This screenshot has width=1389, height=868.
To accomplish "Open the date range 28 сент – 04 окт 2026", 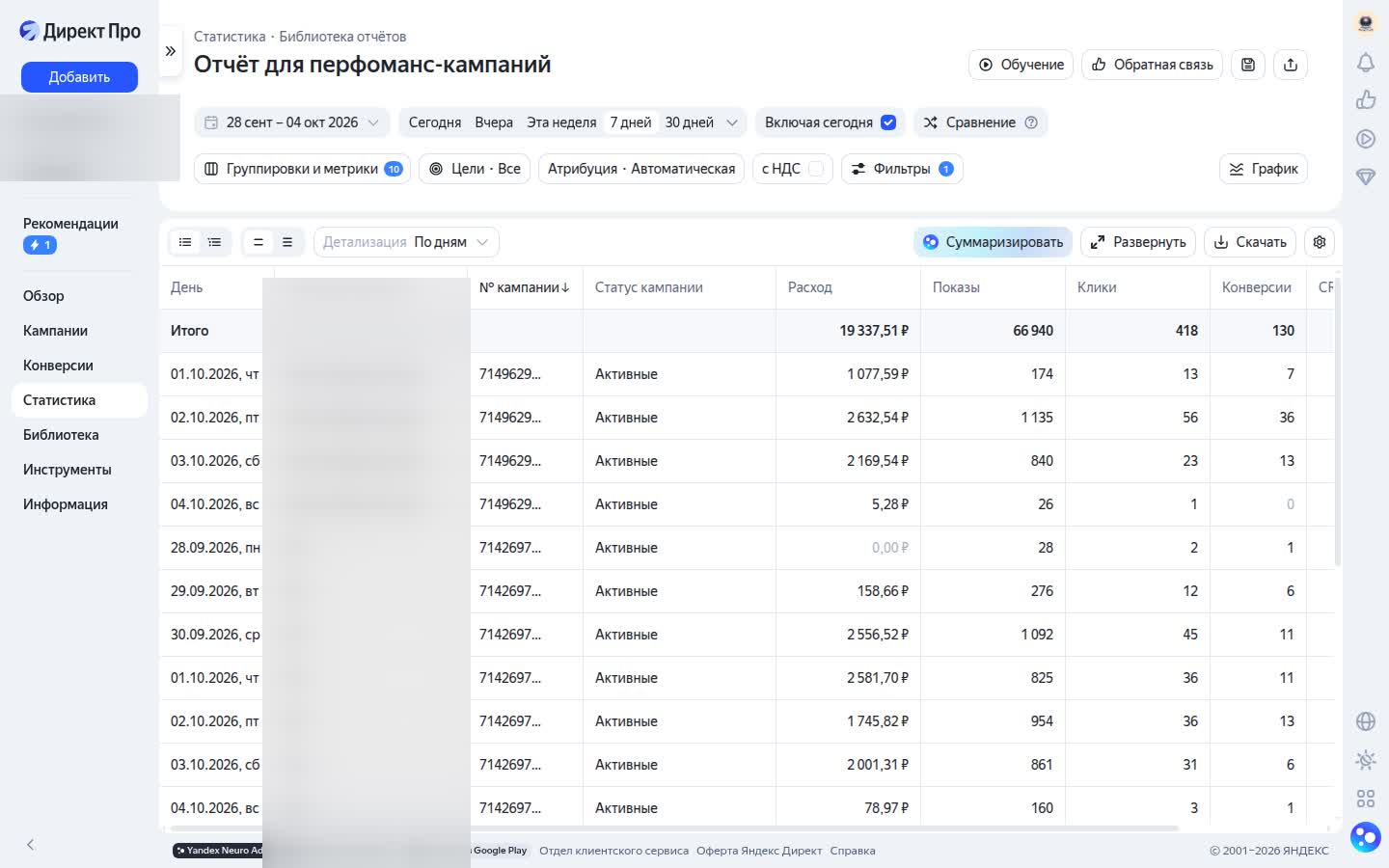I will pyautogui.click(x=292, y=122).
